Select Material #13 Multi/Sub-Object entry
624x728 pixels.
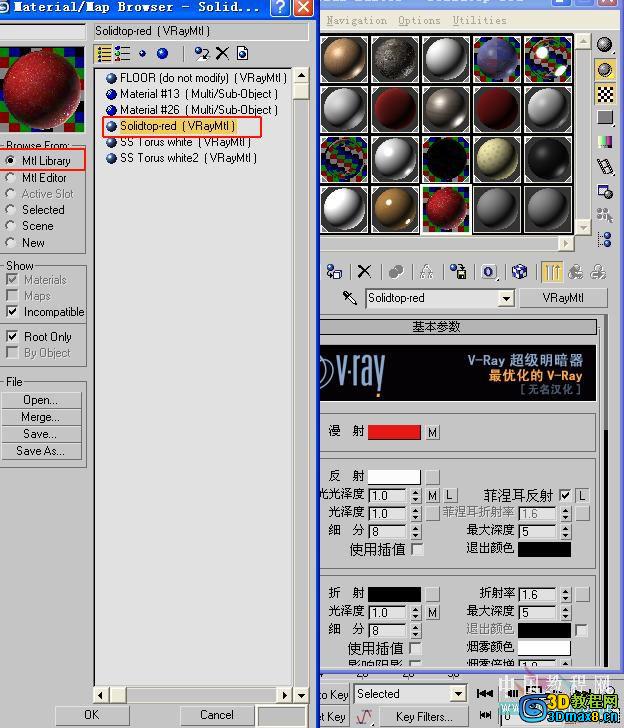pyautogui.click(x=192, y=94)
